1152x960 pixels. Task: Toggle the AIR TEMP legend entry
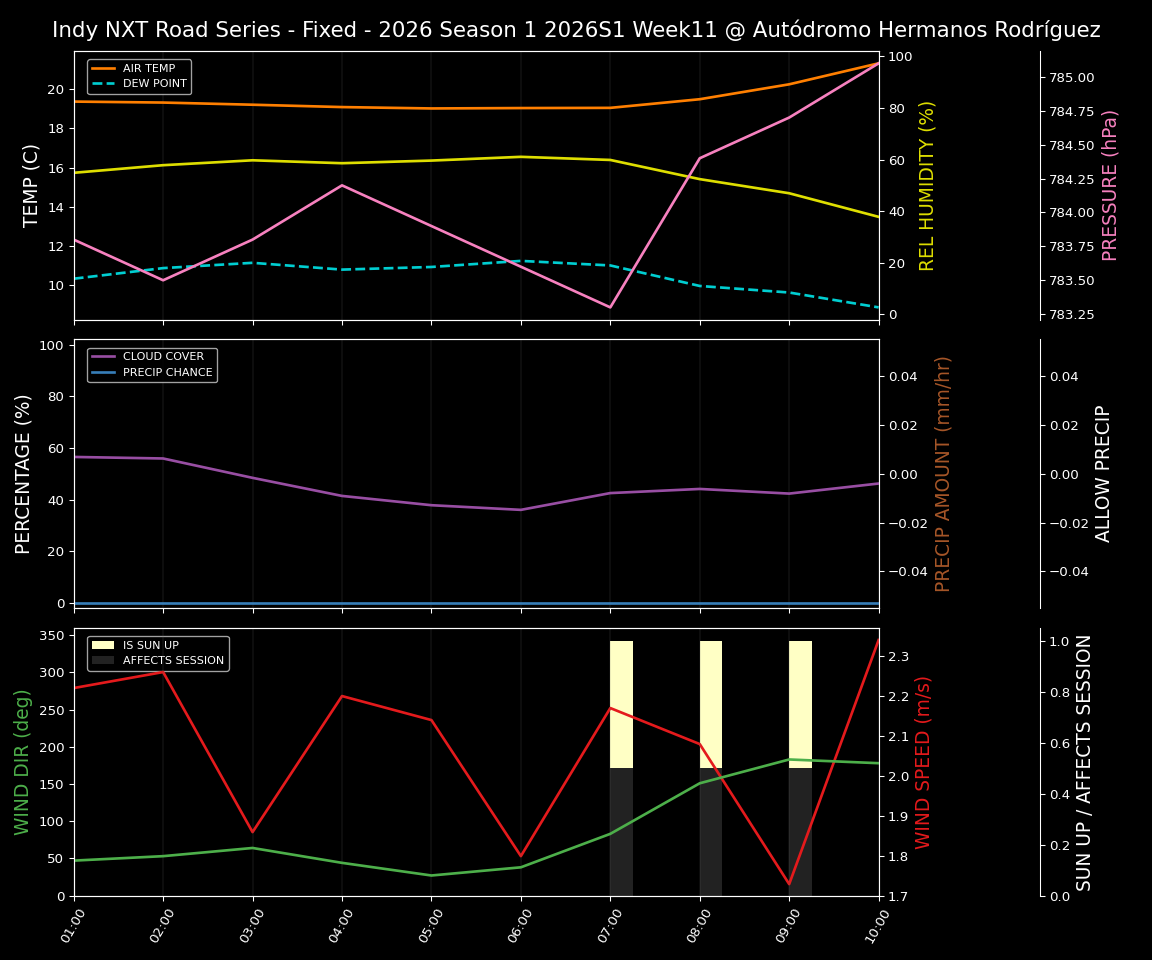point(151,68)
